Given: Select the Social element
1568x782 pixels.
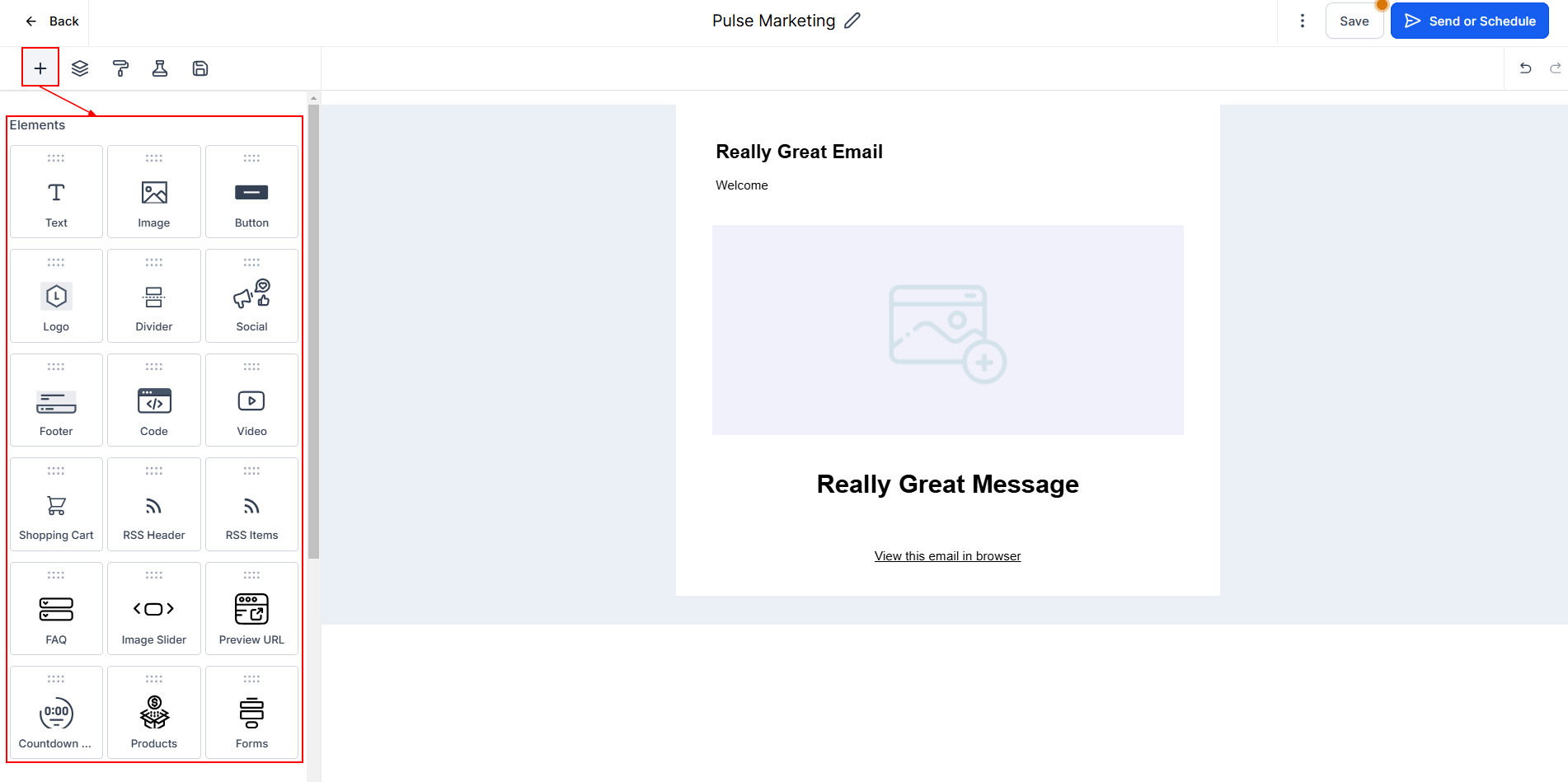Looking at the screenshot, I should click(x=251, y=296).
